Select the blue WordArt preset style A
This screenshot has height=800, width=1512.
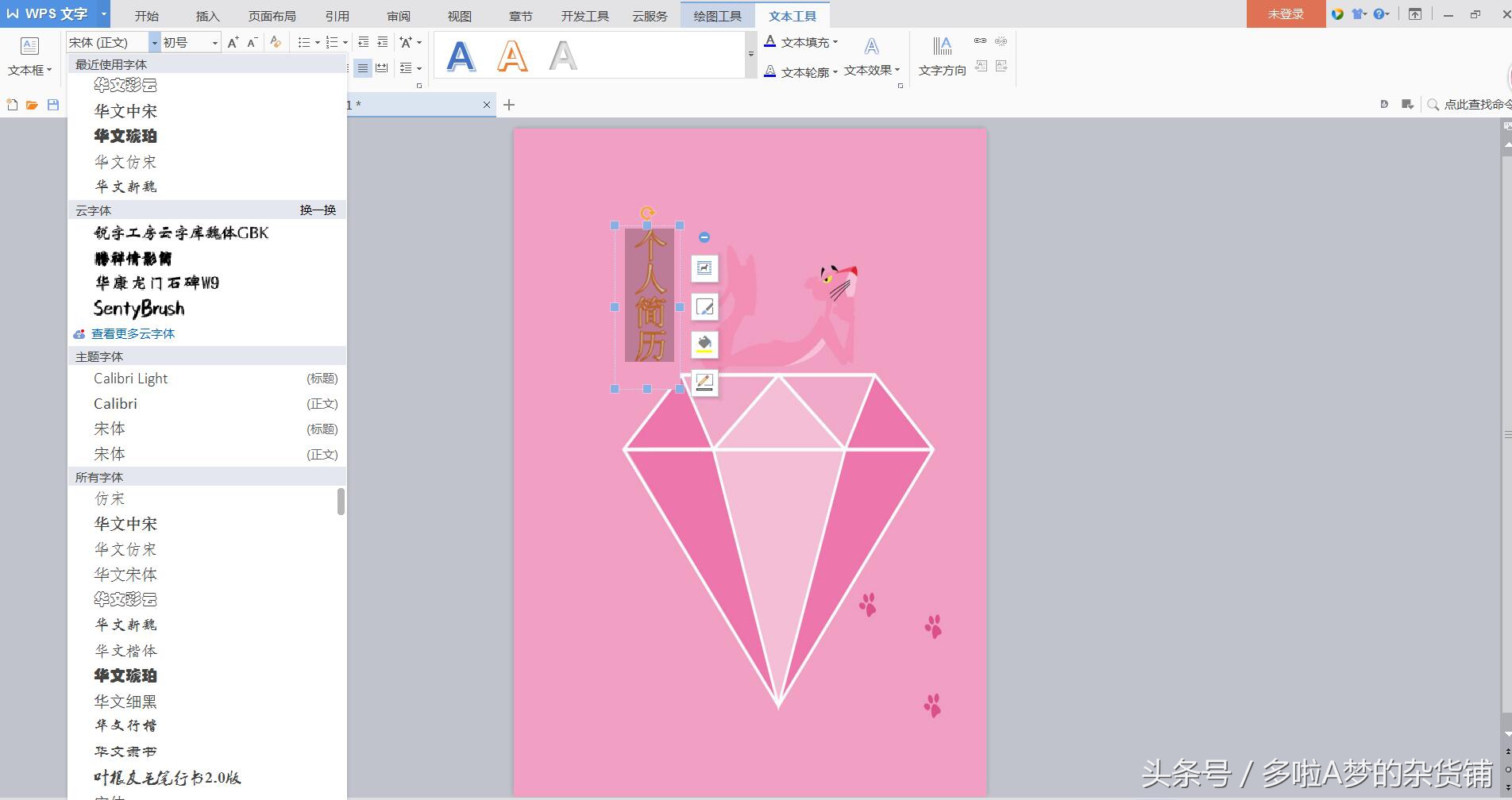click(460, 56)
